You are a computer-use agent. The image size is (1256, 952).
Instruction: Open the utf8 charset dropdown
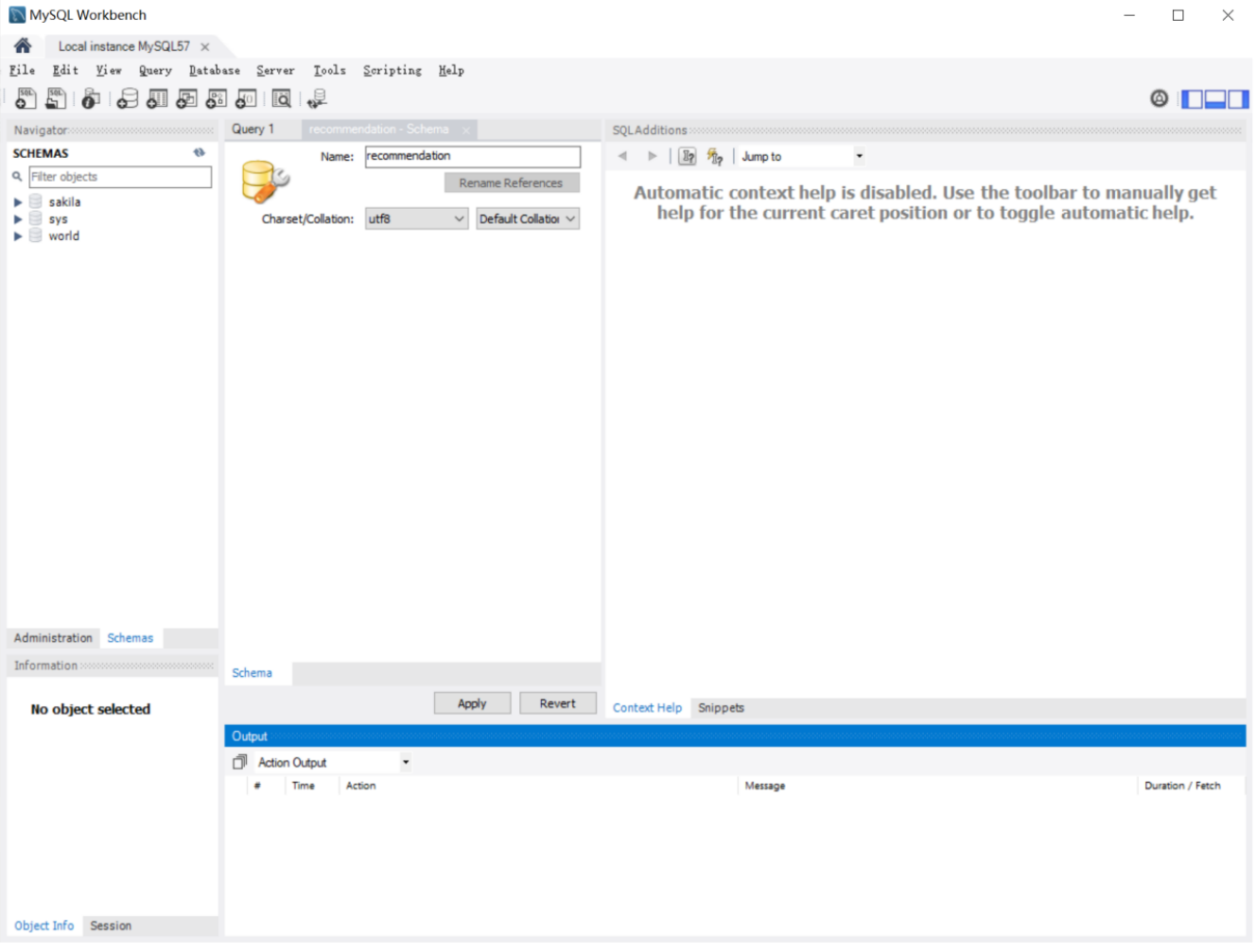click(416, 219)
